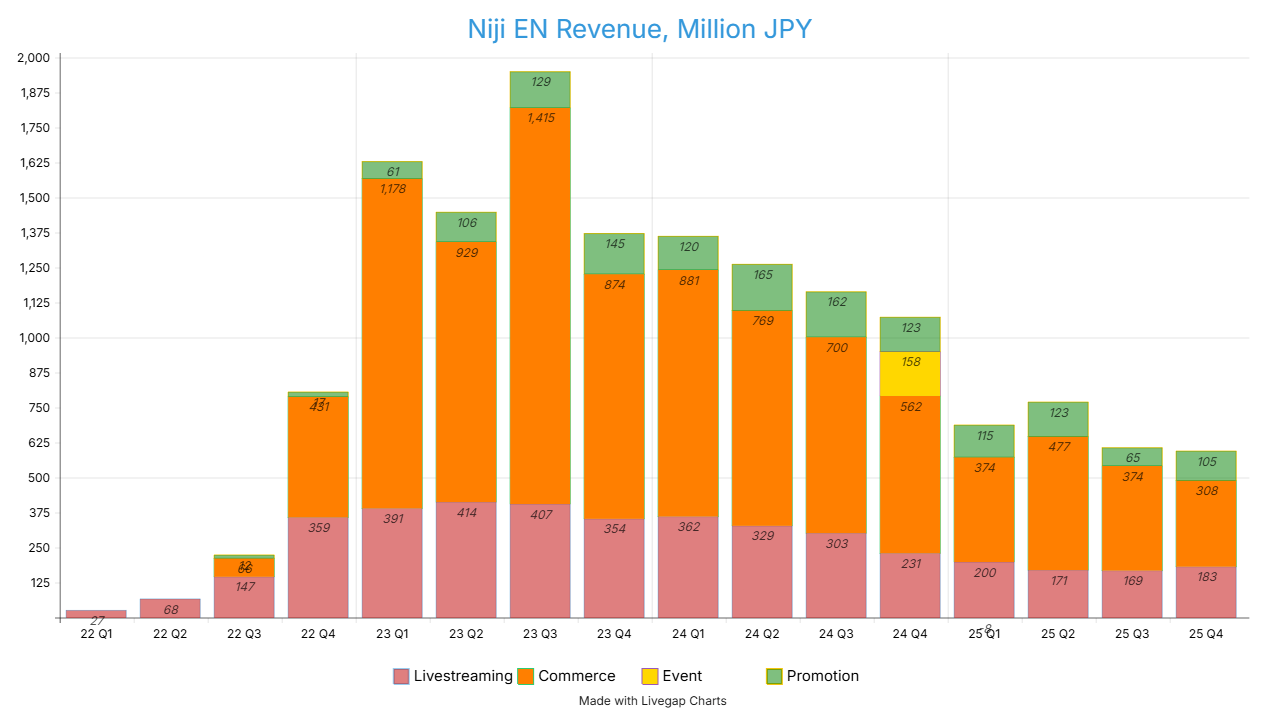Screen dimensions: 1280x720
Task: Toggle the Event legend color box
Action: [650, 676]
